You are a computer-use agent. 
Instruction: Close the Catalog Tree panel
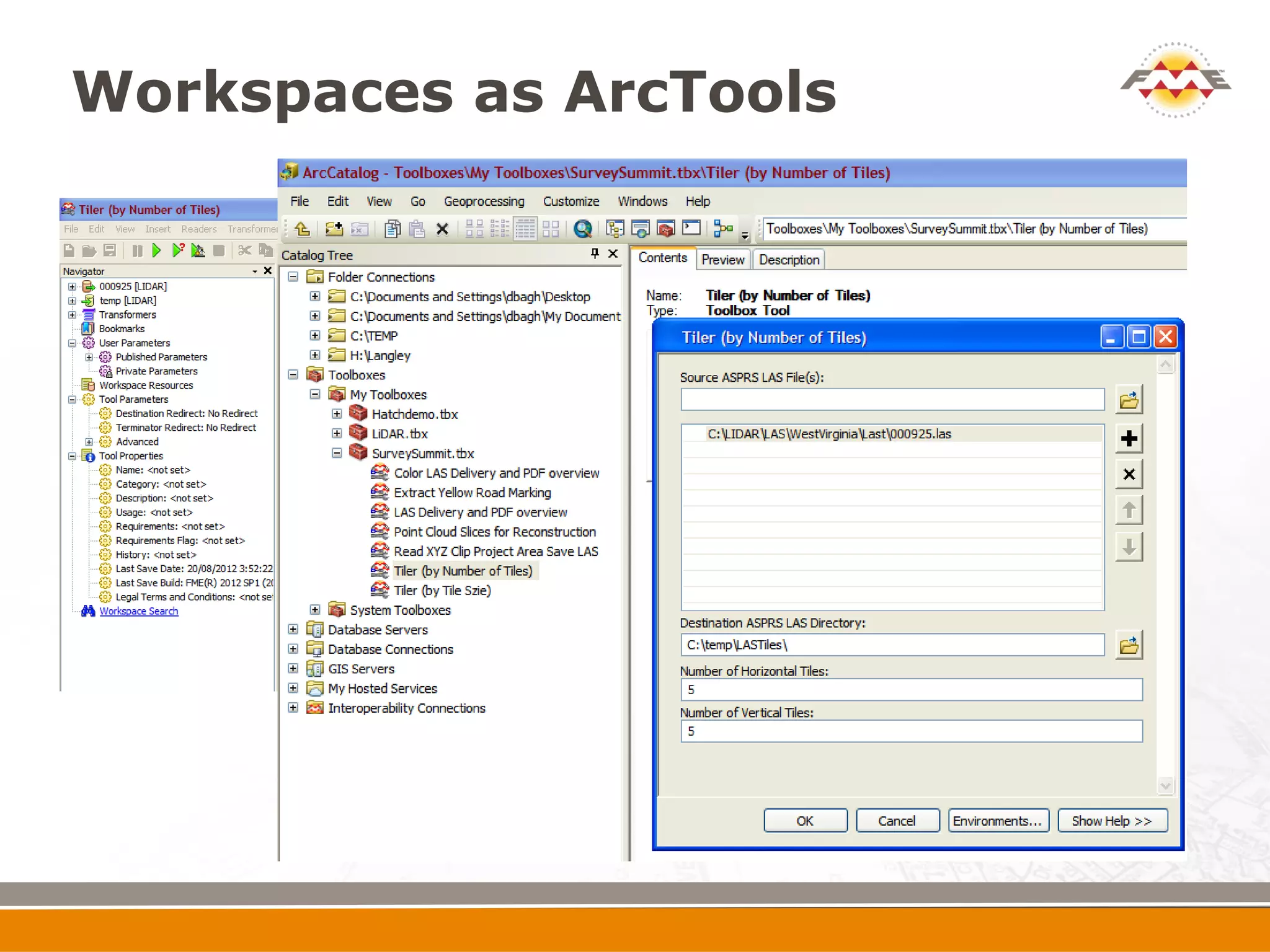(x=613, y=253)
